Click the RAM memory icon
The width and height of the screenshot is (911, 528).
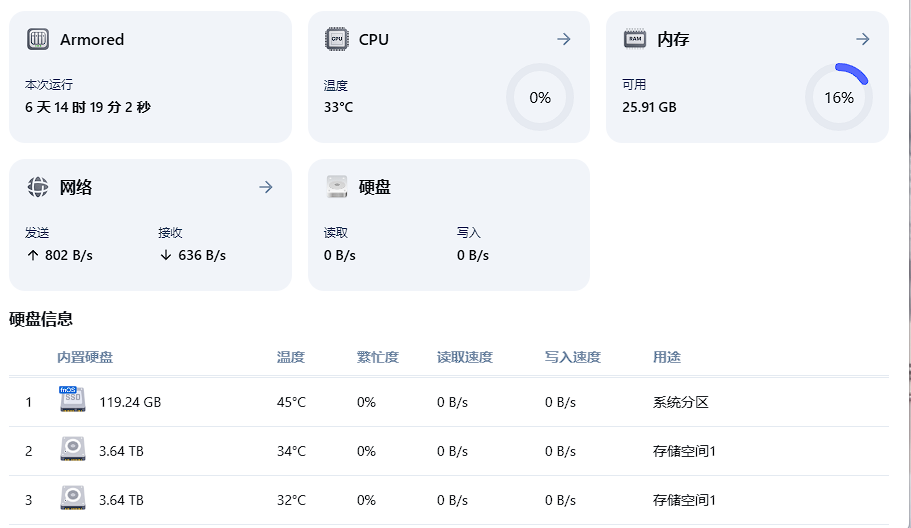click(x=635, y=39)
